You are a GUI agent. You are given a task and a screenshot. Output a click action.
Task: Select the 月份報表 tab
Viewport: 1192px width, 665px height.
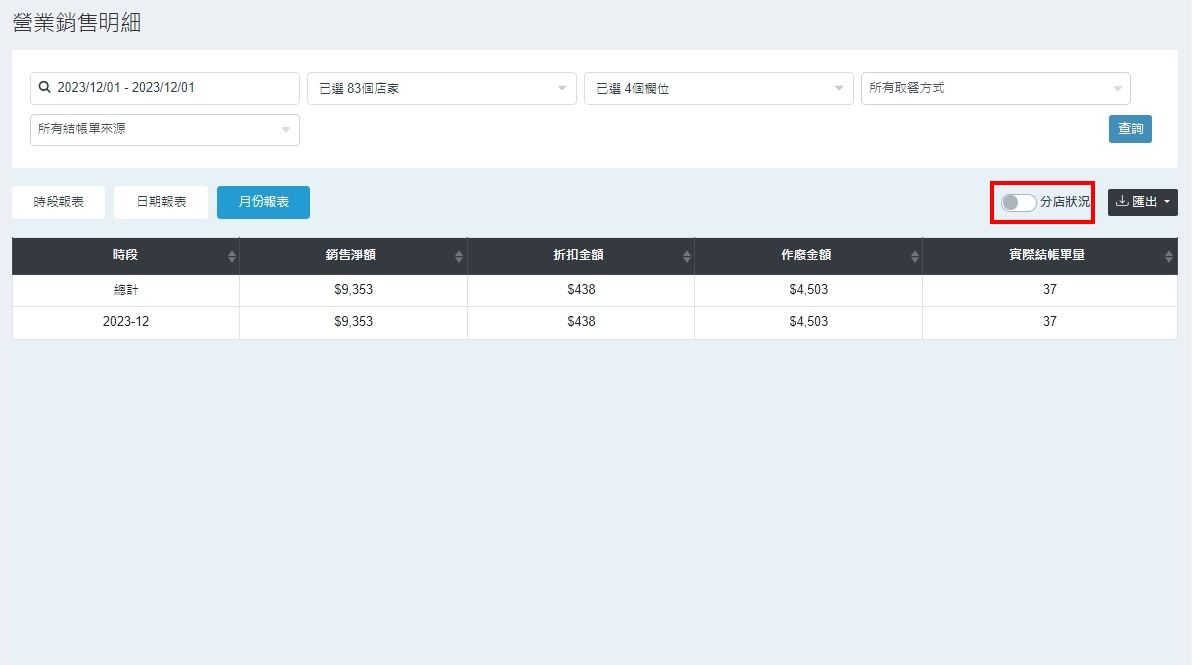point(263,202)
